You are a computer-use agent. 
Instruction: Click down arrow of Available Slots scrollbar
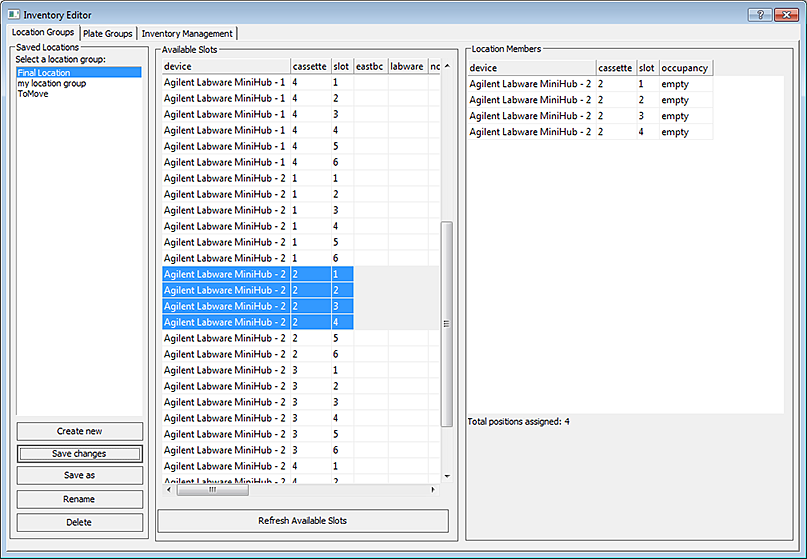(446, 476)
